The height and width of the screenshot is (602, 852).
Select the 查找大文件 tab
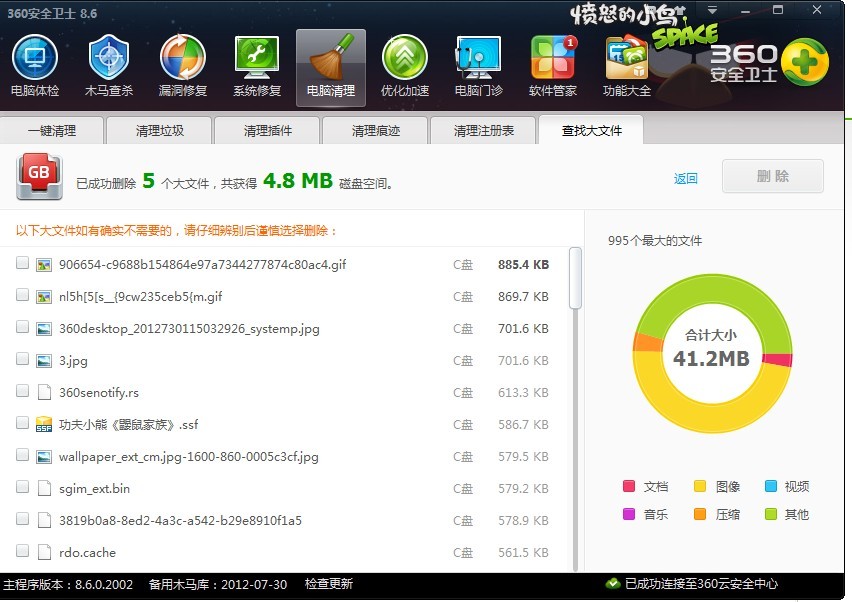click(x=591, y=130)
